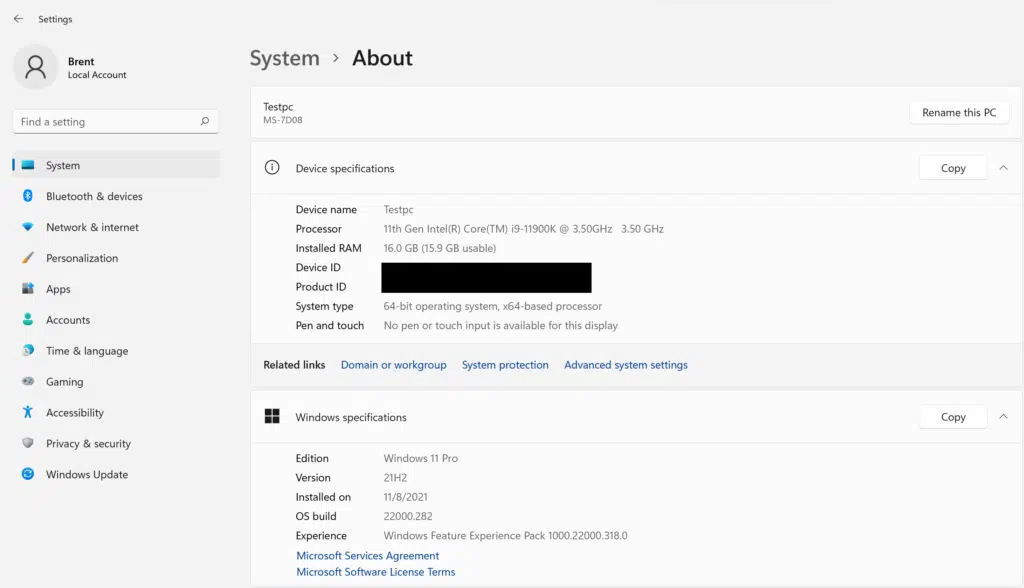Click the Version value 21H2
The image size is (1024, 588).
[395, 478]
